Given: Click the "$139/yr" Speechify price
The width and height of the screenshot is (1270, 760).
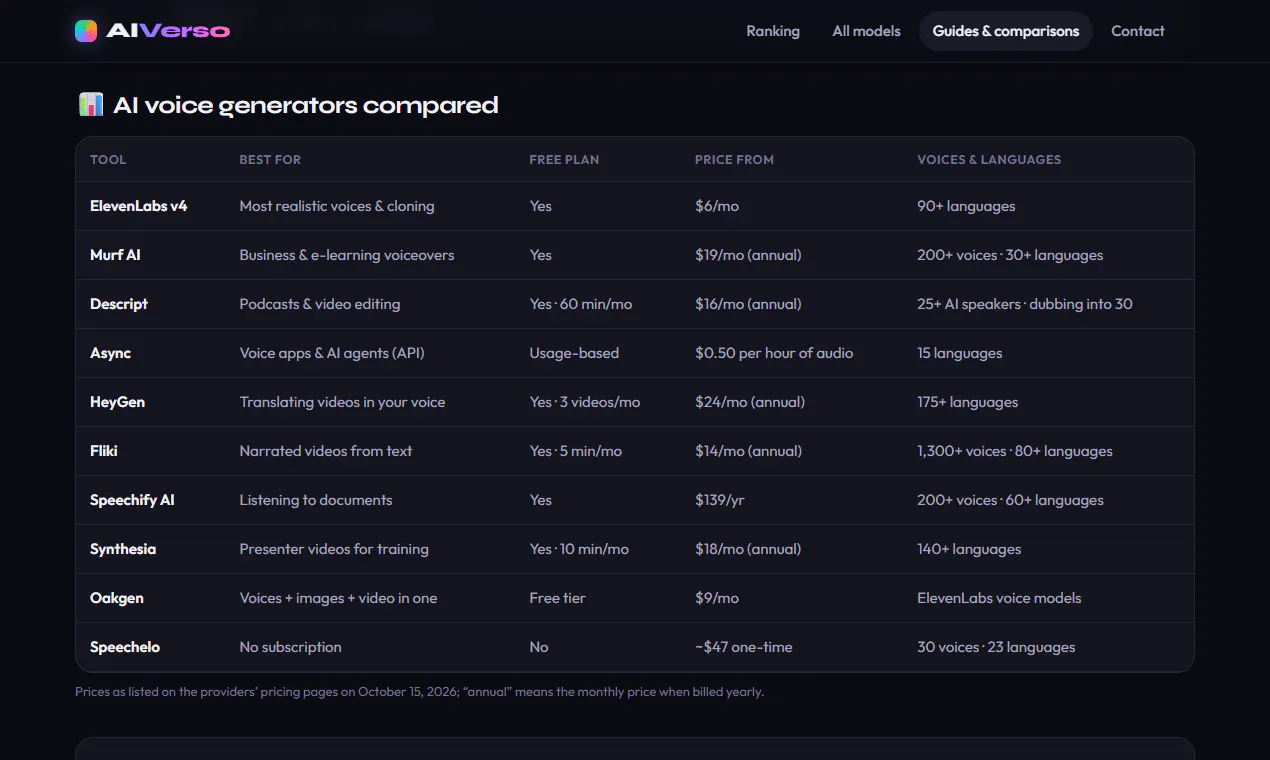Looking at the screenshot, I should (720, 500).
